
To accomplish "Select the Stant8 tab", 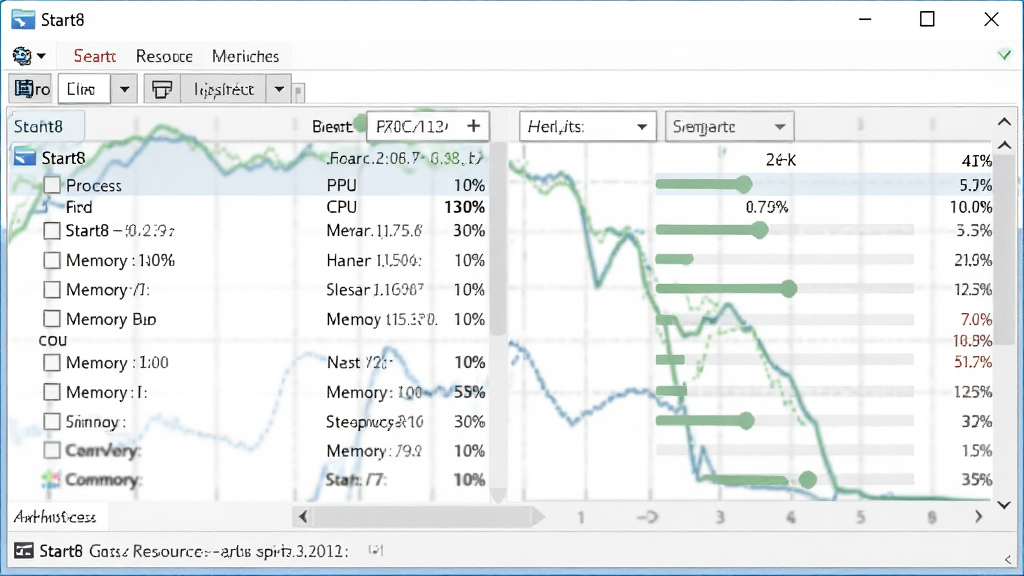I will coord(46,126).
